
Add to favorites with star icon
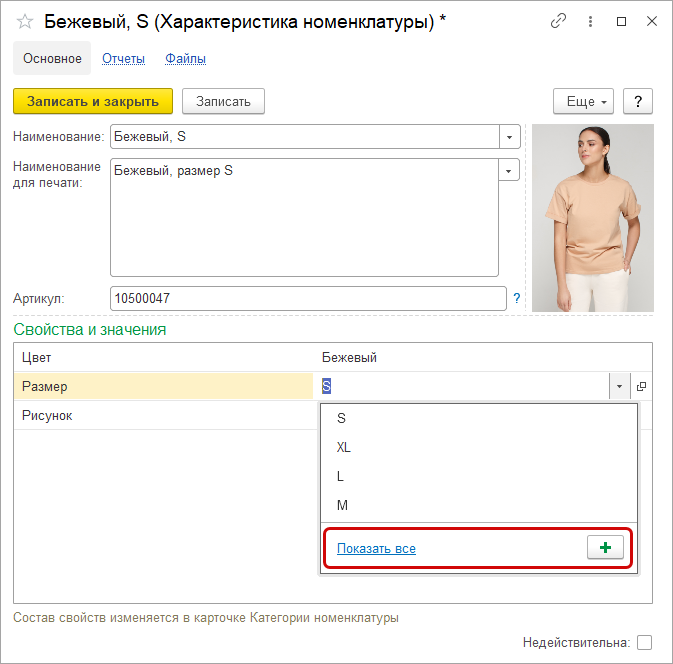click(25, 21)
